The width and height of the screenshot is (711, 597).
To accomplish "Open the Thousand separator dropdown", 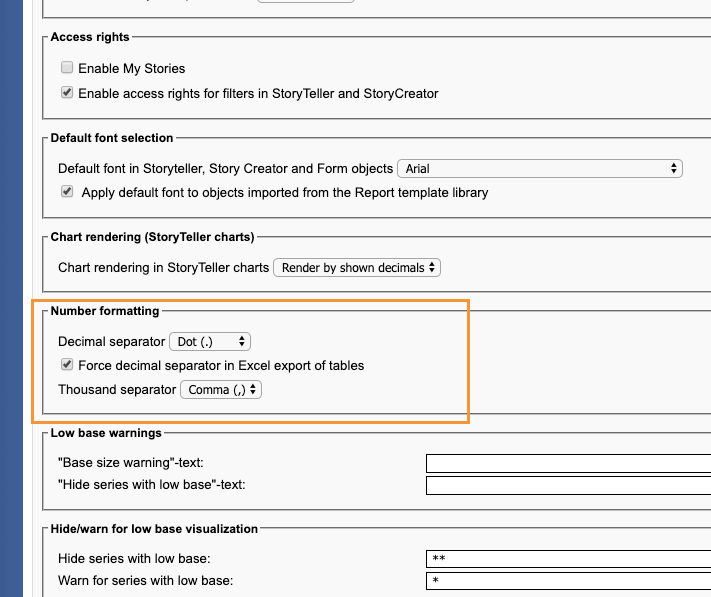I will [x=221, y=389].
